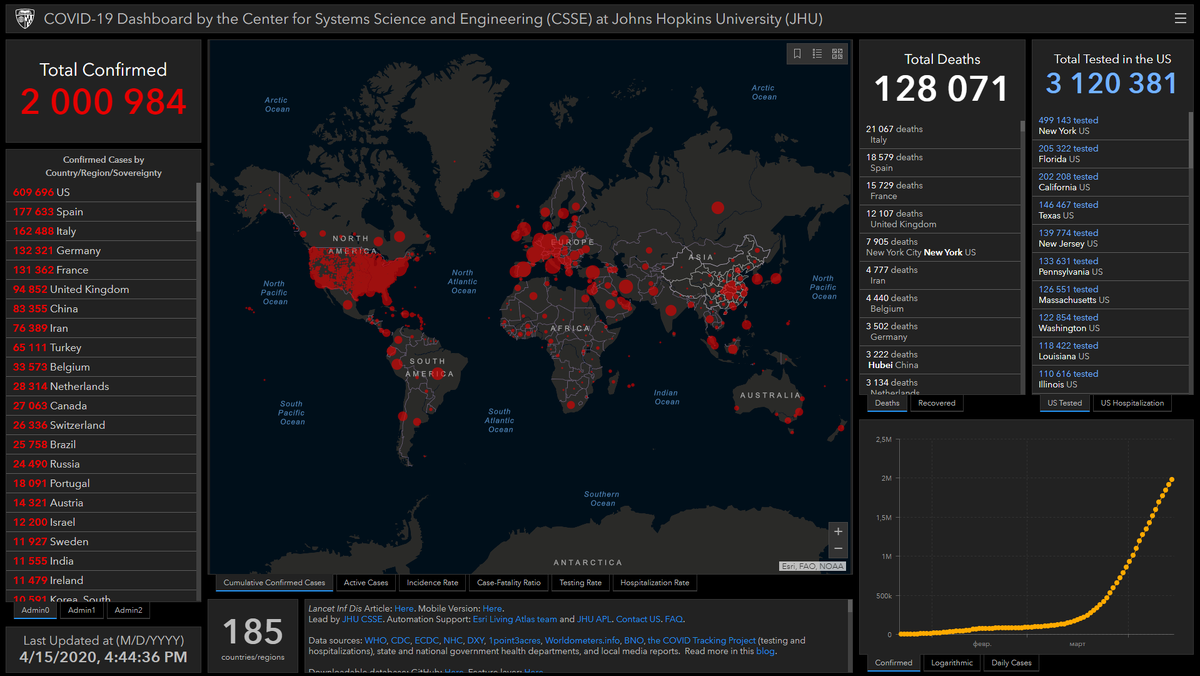Viewport: 1200px width, 676px height.
Task: Open the FAQ link
Action: (674, 619)
